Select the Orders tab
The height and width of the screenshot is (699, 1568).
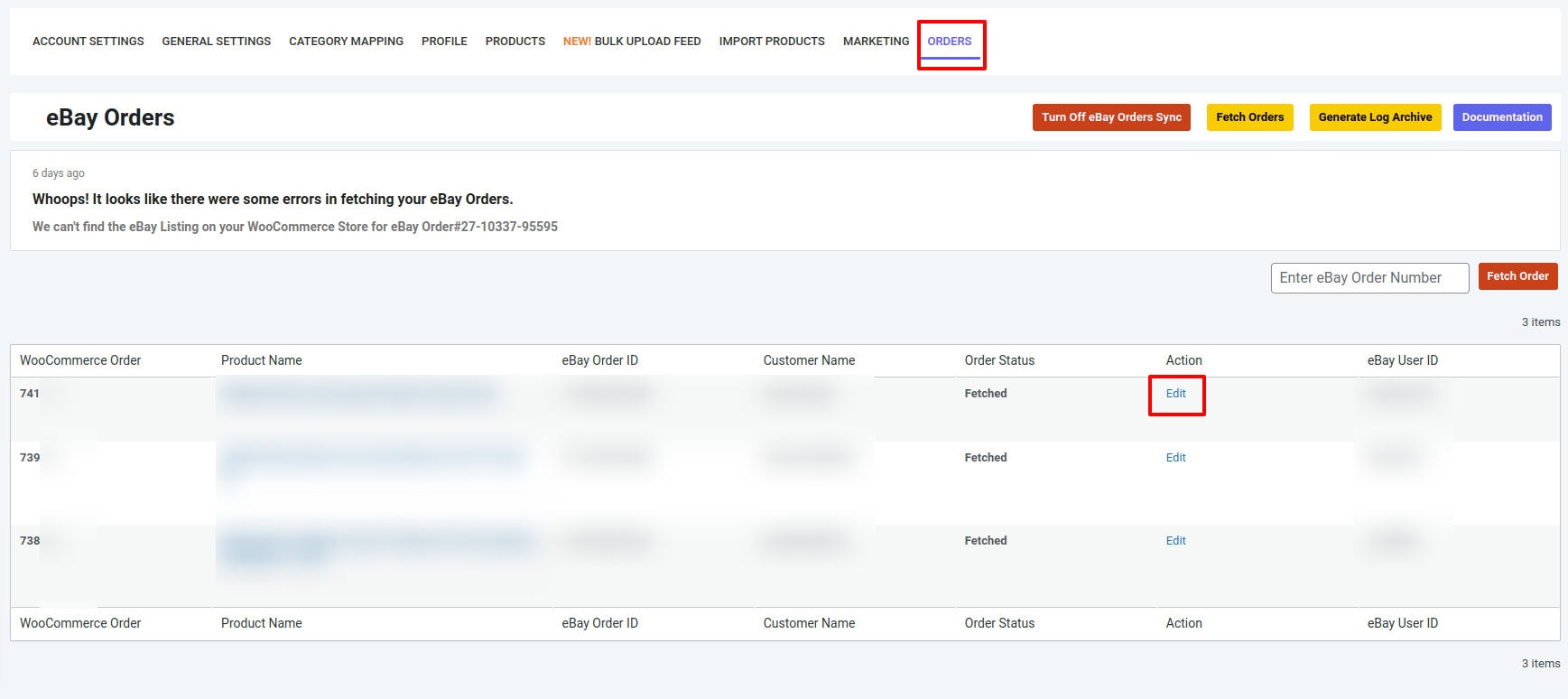[x=950, y=42]
